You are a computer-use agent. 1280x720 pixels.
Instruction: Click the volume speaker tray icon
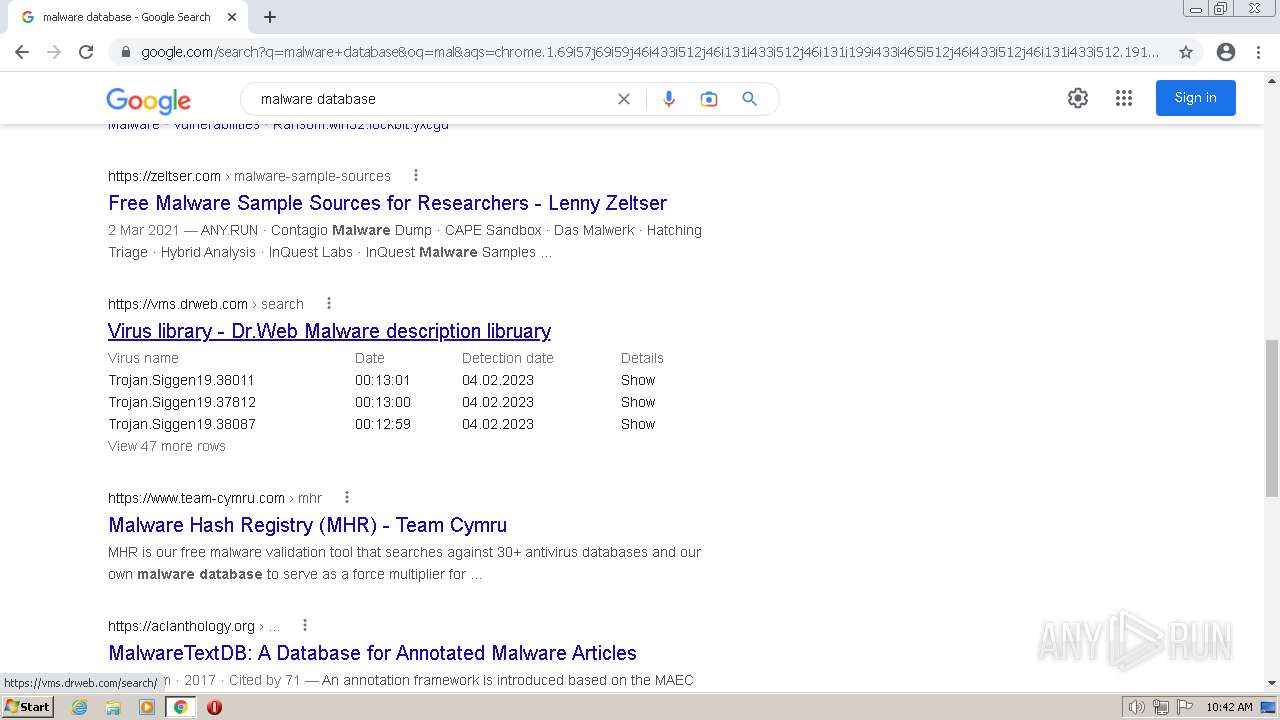point(1137,707)
